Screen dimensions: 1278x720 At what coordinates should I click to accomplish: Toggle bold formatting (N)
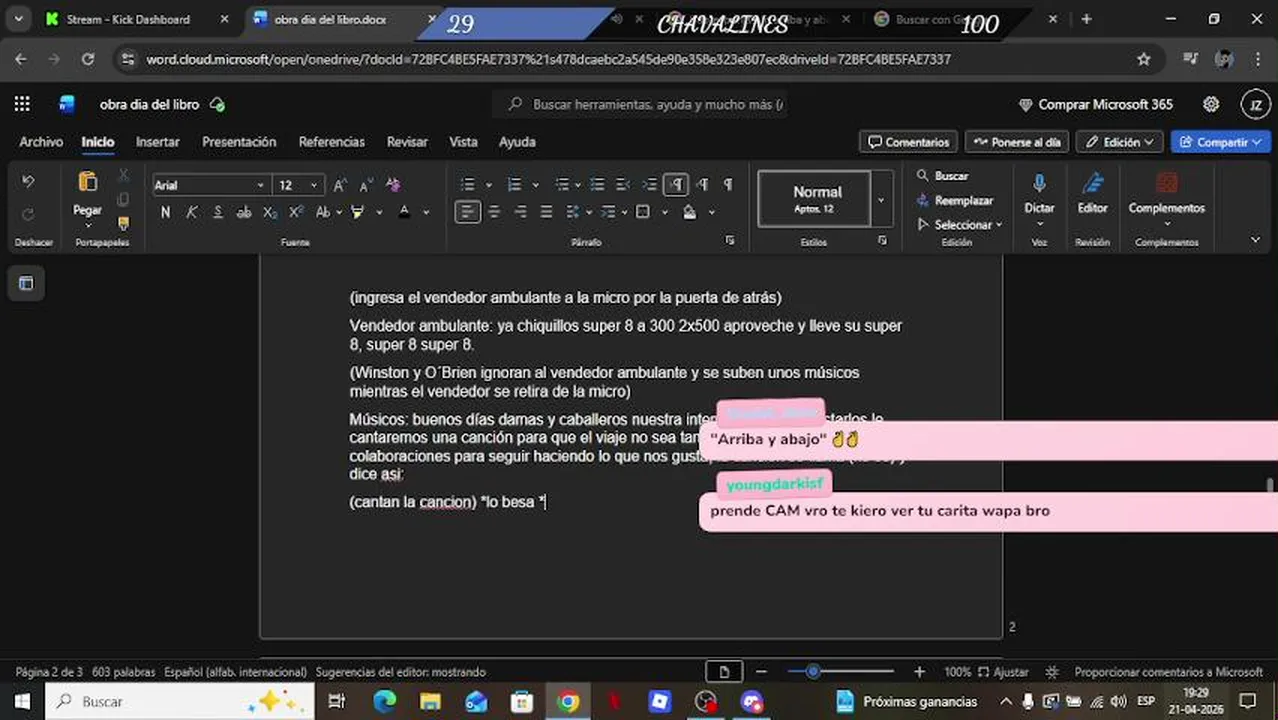(x=165, y=212)
